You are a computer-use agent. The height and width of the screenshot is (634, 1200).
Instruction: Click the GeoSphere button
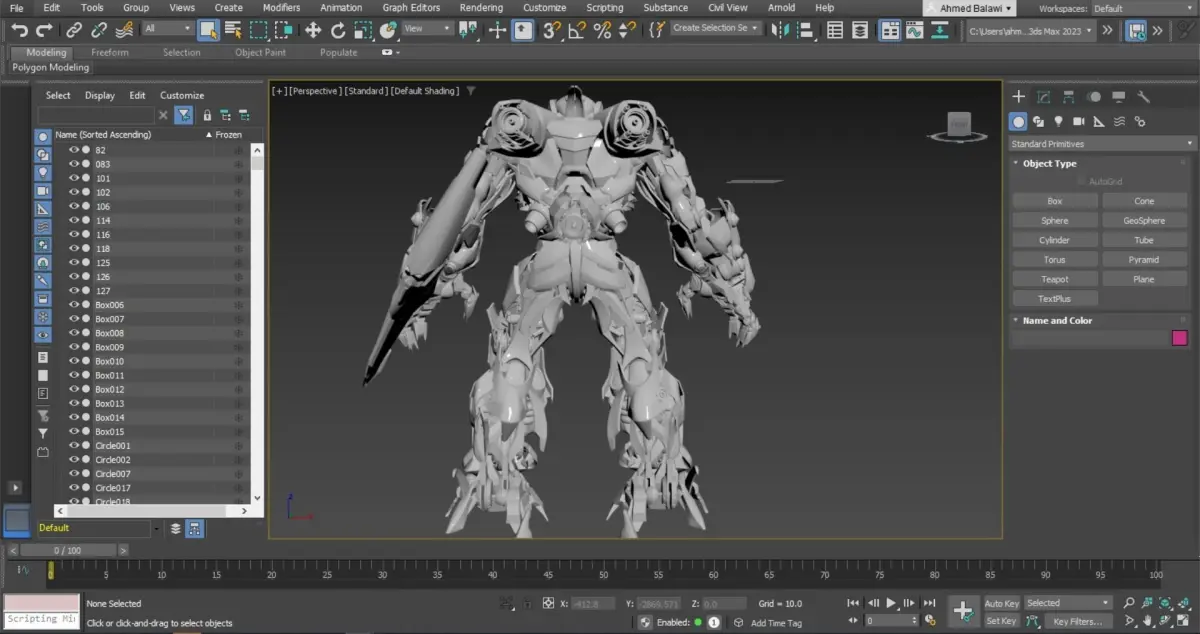click(1143, 221)
